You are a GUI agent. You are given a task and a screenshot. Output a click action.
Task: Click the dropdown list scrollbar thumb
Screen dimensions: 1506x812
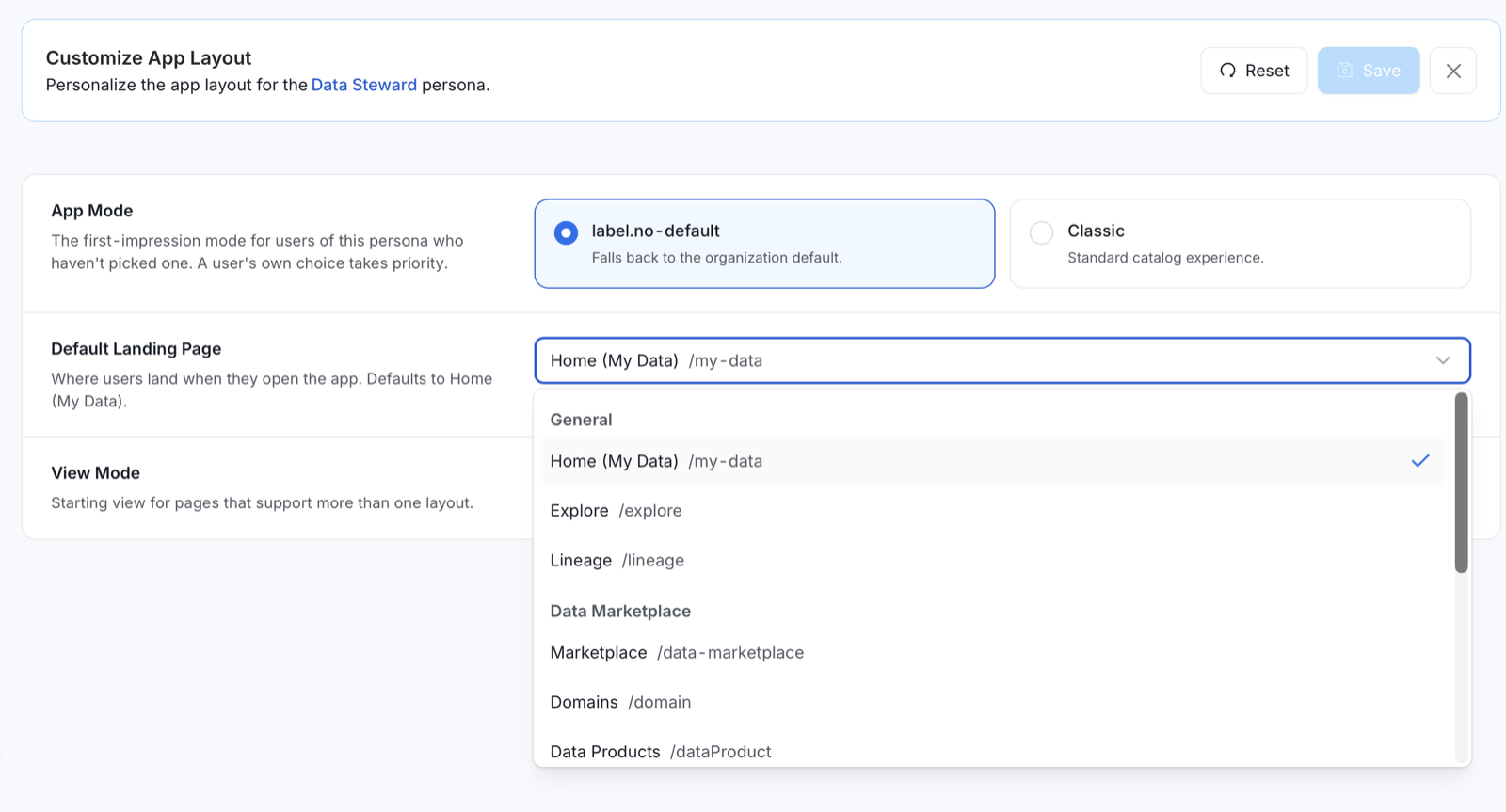click(x=1461, y=483)
